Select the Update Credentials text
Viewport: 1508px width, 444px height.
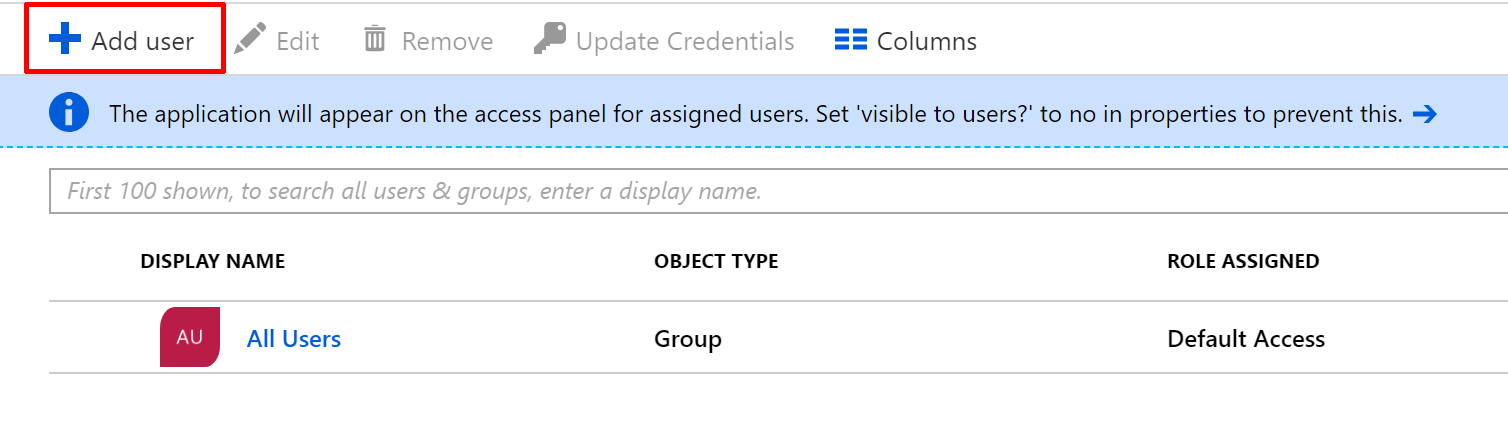click(x=685, y=41)
